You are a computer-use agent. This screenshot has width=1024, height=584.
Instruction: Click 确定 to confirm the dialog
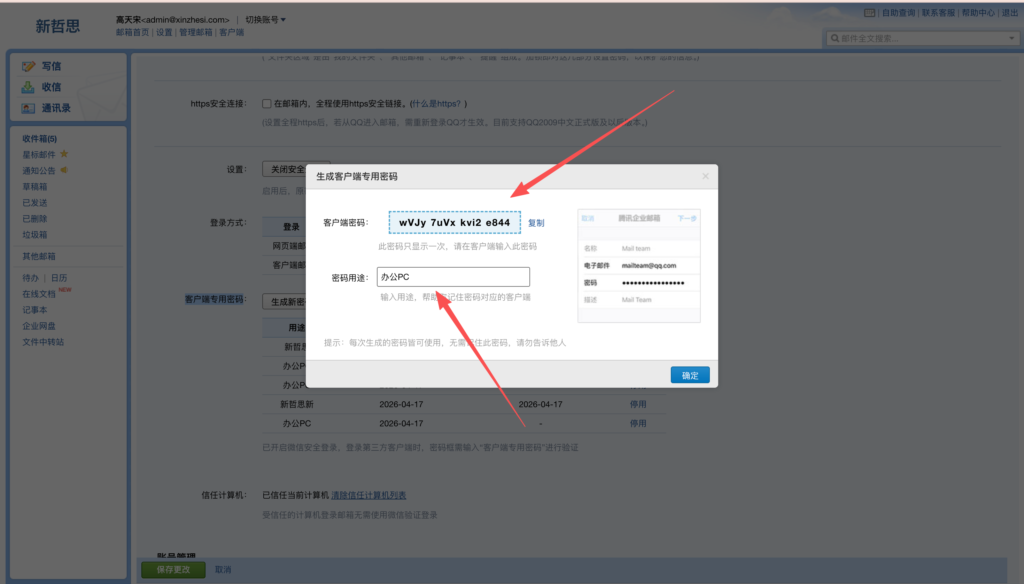690,375
